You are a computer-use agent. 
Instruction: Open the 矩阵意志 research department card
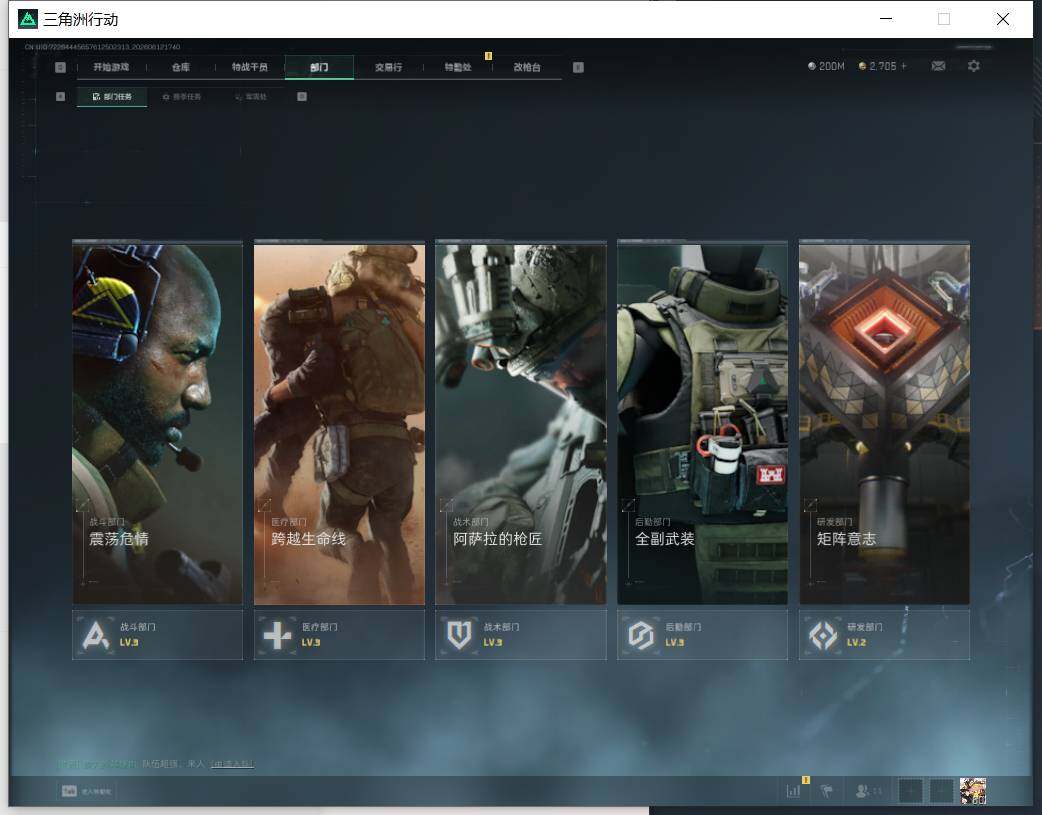click(885, 423)
